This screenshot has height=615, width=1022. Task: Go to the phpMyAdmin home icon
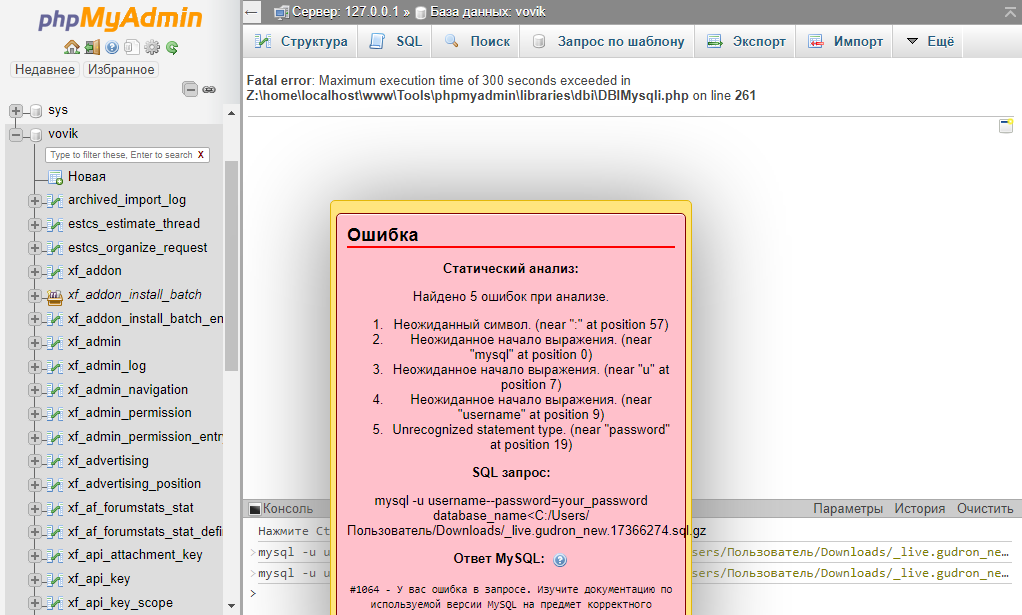coord(72,47)
